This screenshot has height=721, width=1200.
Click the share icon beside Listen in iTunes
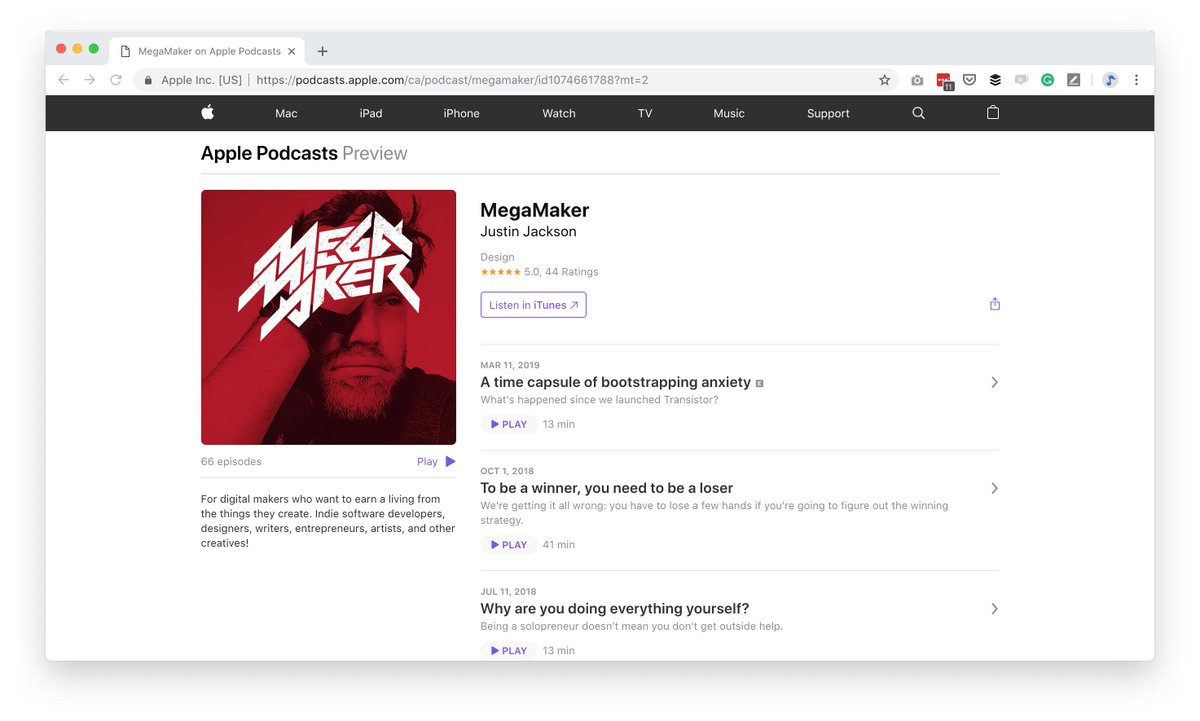tap(994, 304)
